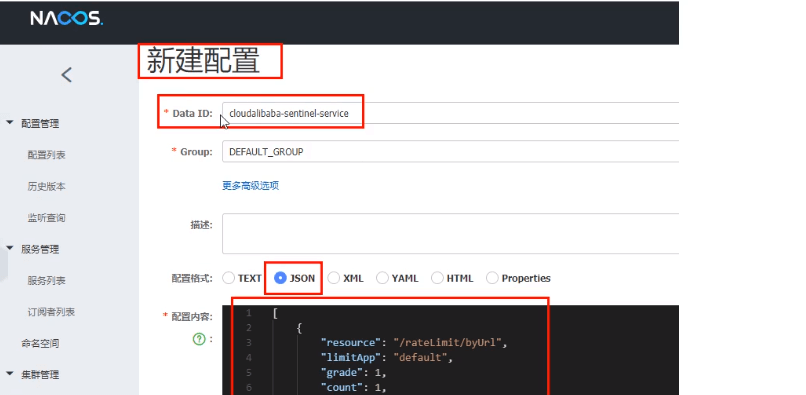Click the 新建配置 page heading

pyautogui.click(x=203, y=61)
